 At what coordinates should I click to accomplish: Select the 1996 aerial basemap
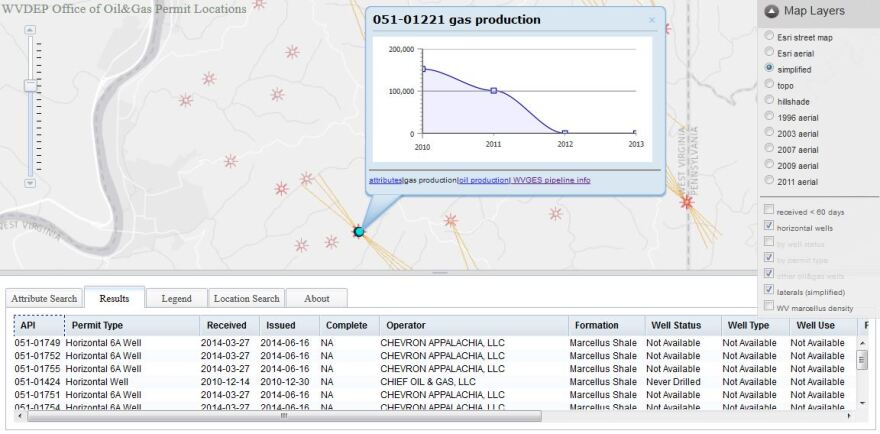(x=769, y=116)
